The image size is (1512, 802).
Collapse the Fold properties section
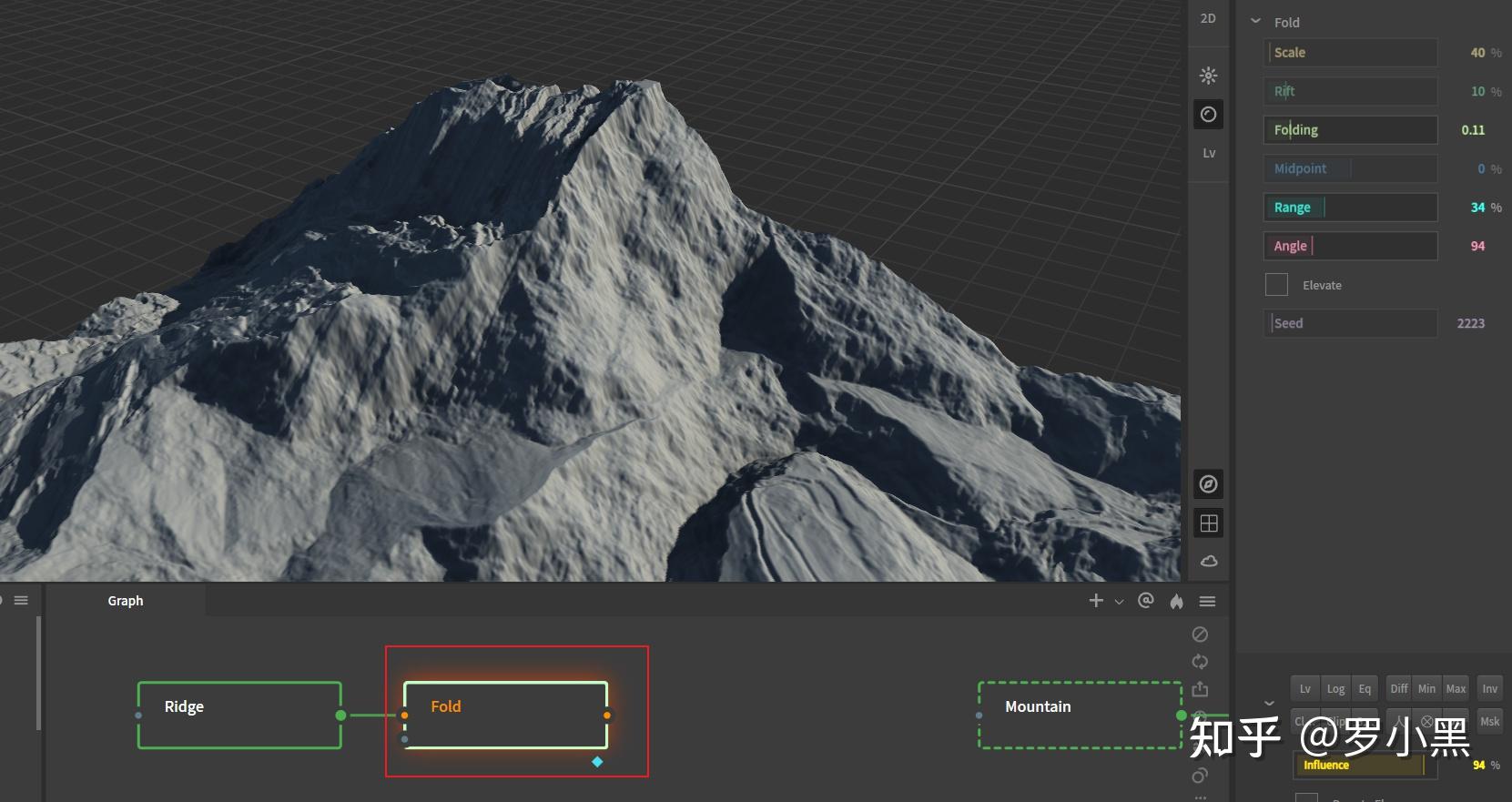tap(1256, 22)
